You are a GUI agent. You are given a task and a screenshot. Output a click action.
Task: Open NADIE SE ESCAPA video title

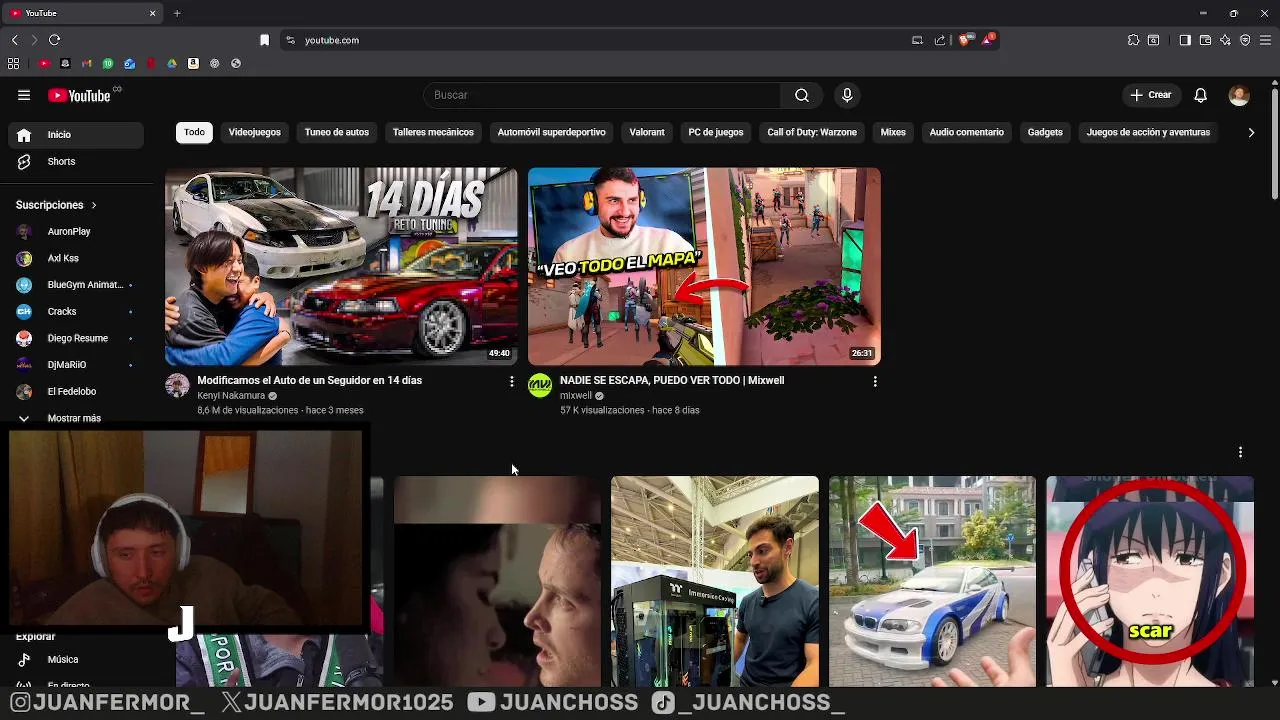[x=672, y=380]
